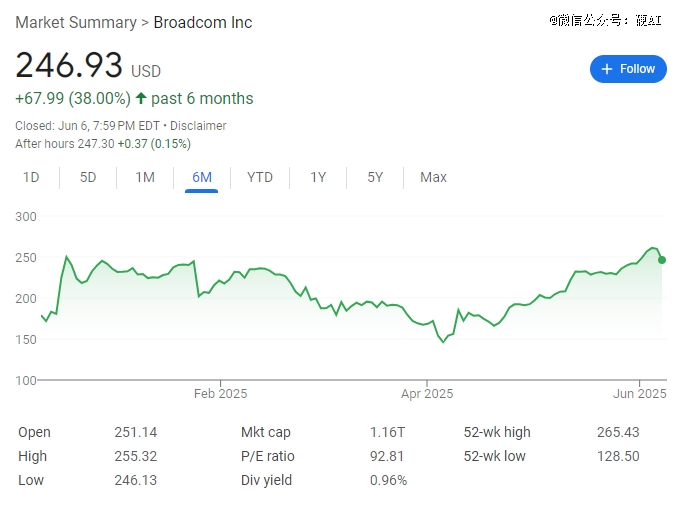Click the 52-wk high value 265.43
692x508 pixels.
[618, 432]
